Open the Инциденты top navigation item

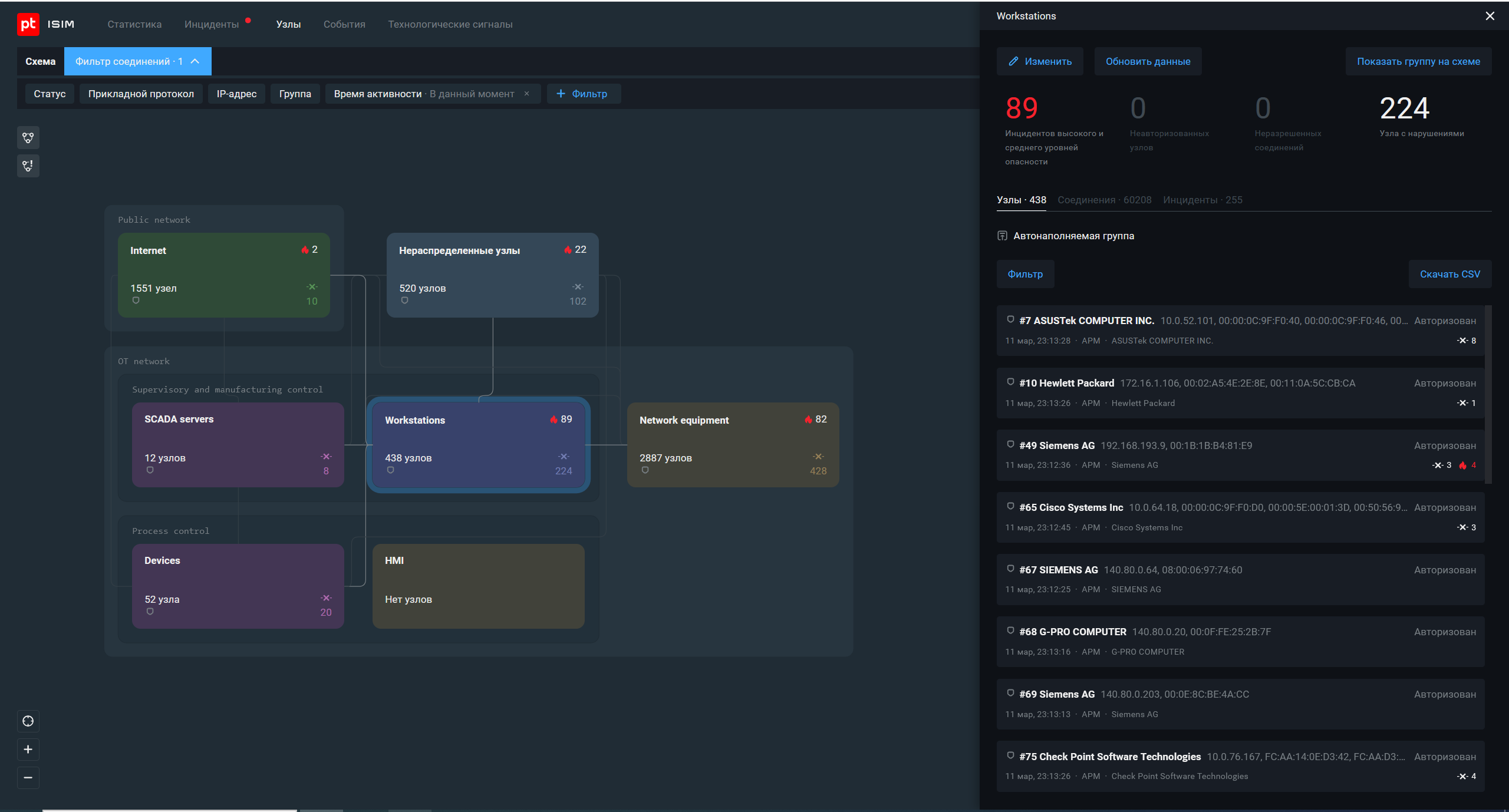(x=211, y=24)
